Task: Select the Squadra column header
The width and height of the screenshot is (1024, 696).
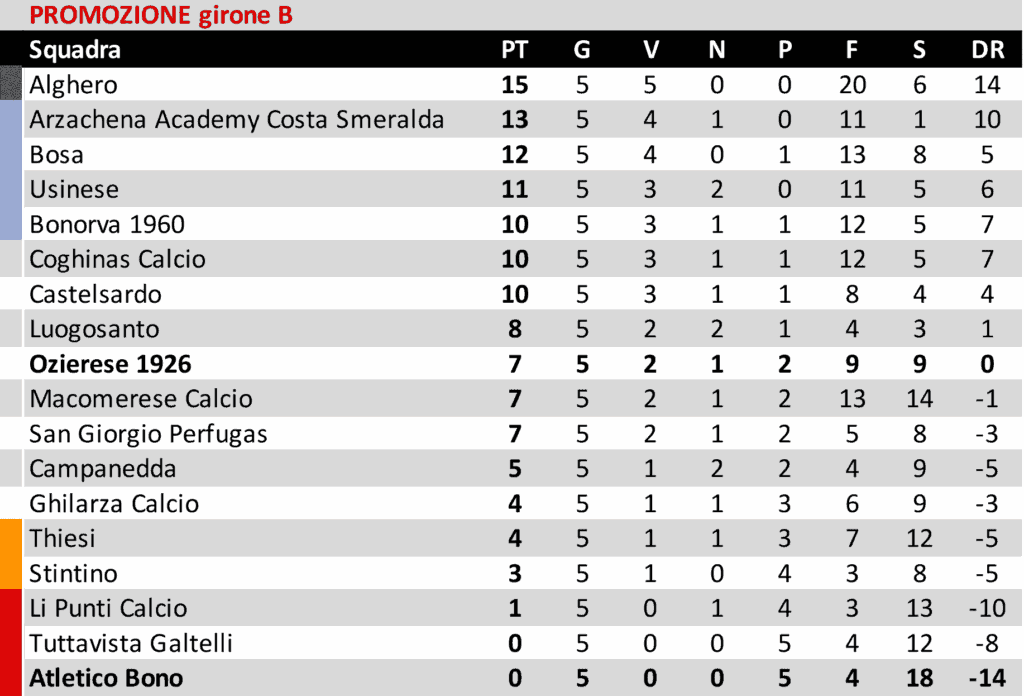Action: 75,50
